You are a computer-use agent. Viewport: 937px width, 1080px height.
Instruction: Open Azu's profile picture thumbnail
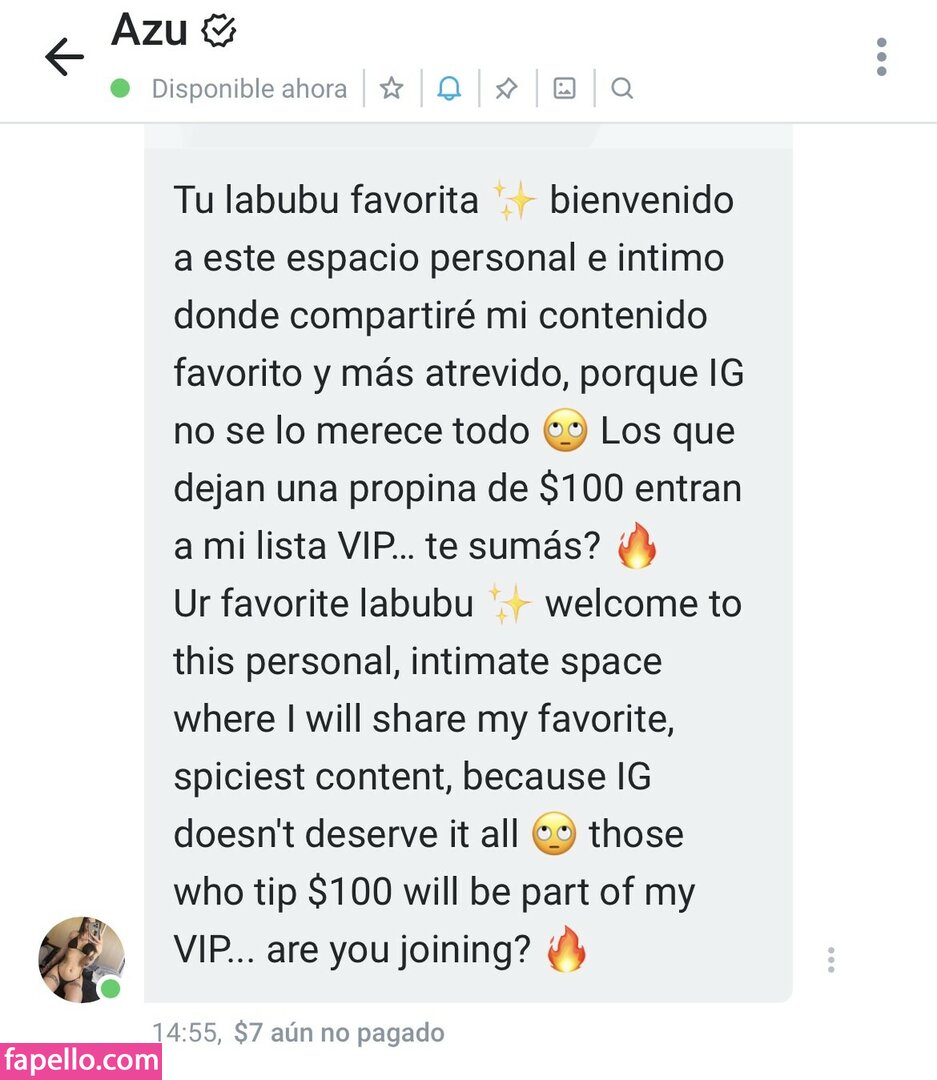tap(82, 959)
